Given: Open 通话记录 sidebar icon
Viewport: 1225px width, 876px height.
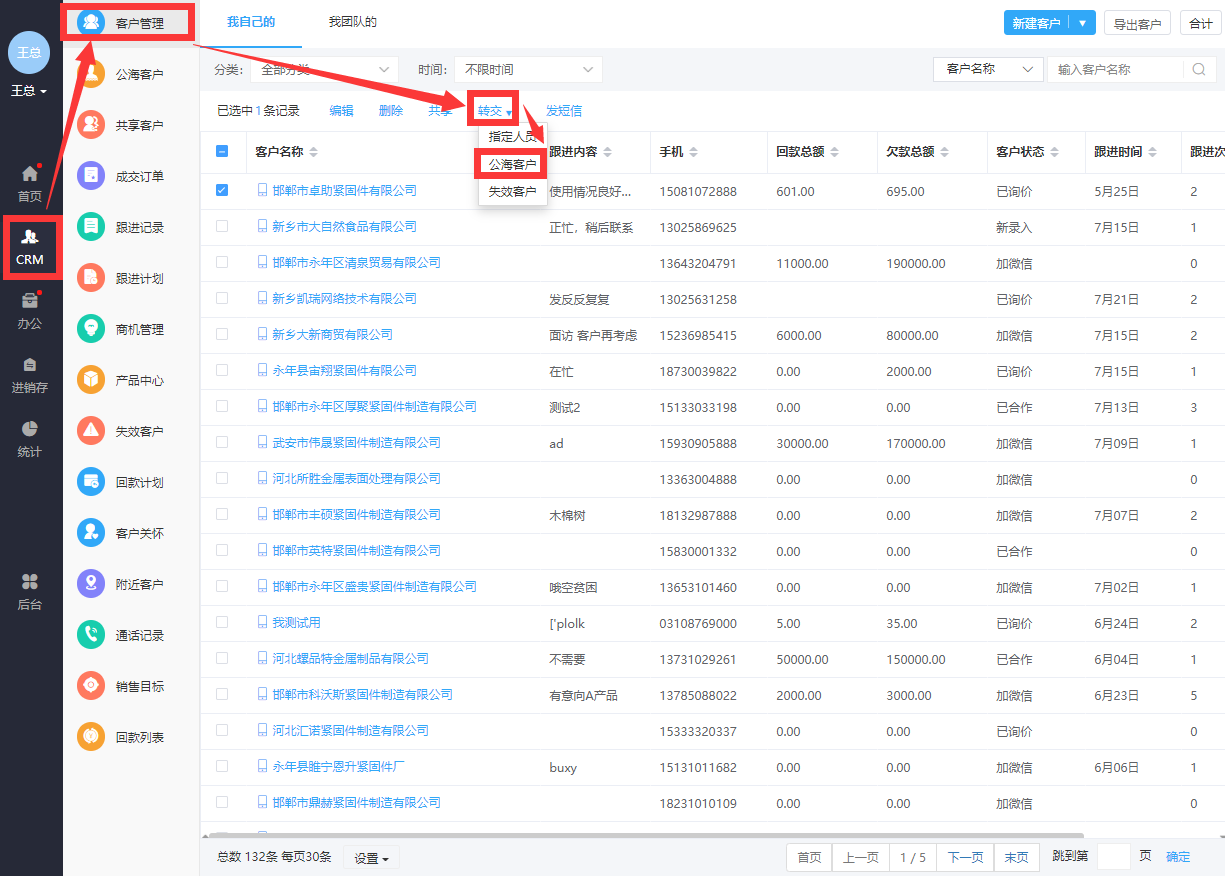Looking at the screenshot, I should [x=91, y=635].
